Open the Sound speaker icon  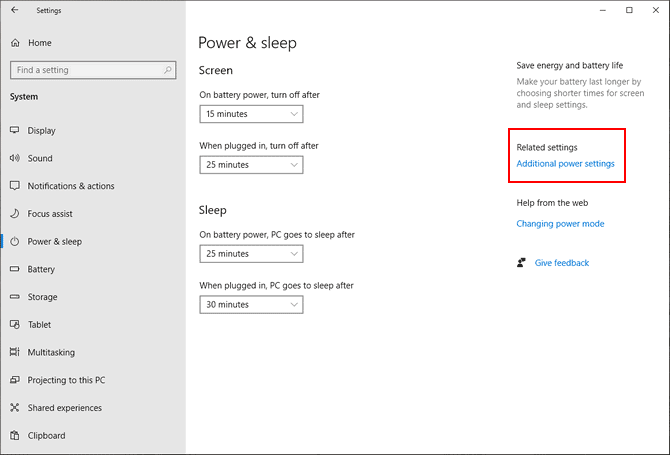pyautogui.click(x=15, y=158)
